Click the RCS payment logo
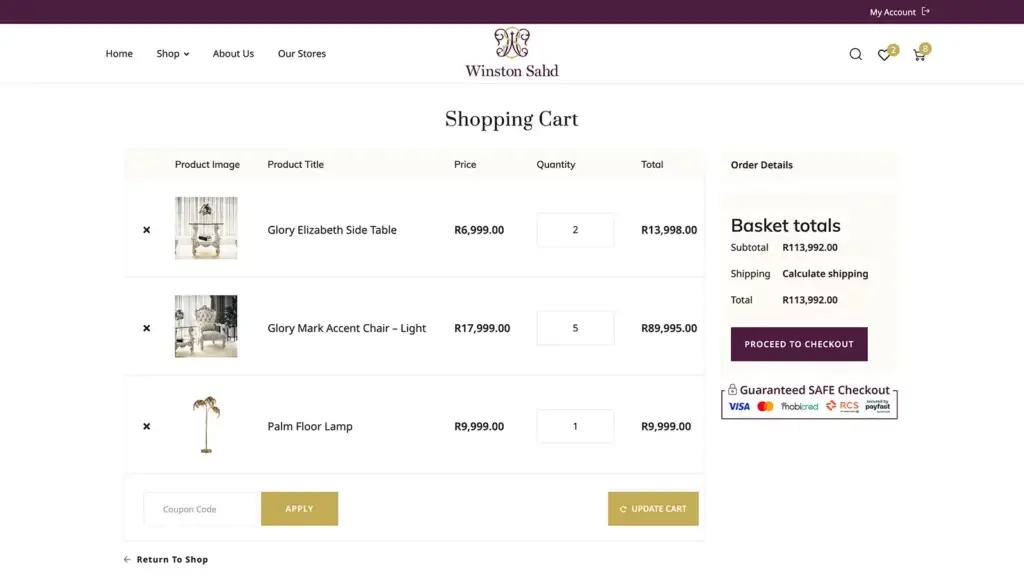The width and height of the screenshot is (1024, 584). pyautogui.click(x=842, y=406)
